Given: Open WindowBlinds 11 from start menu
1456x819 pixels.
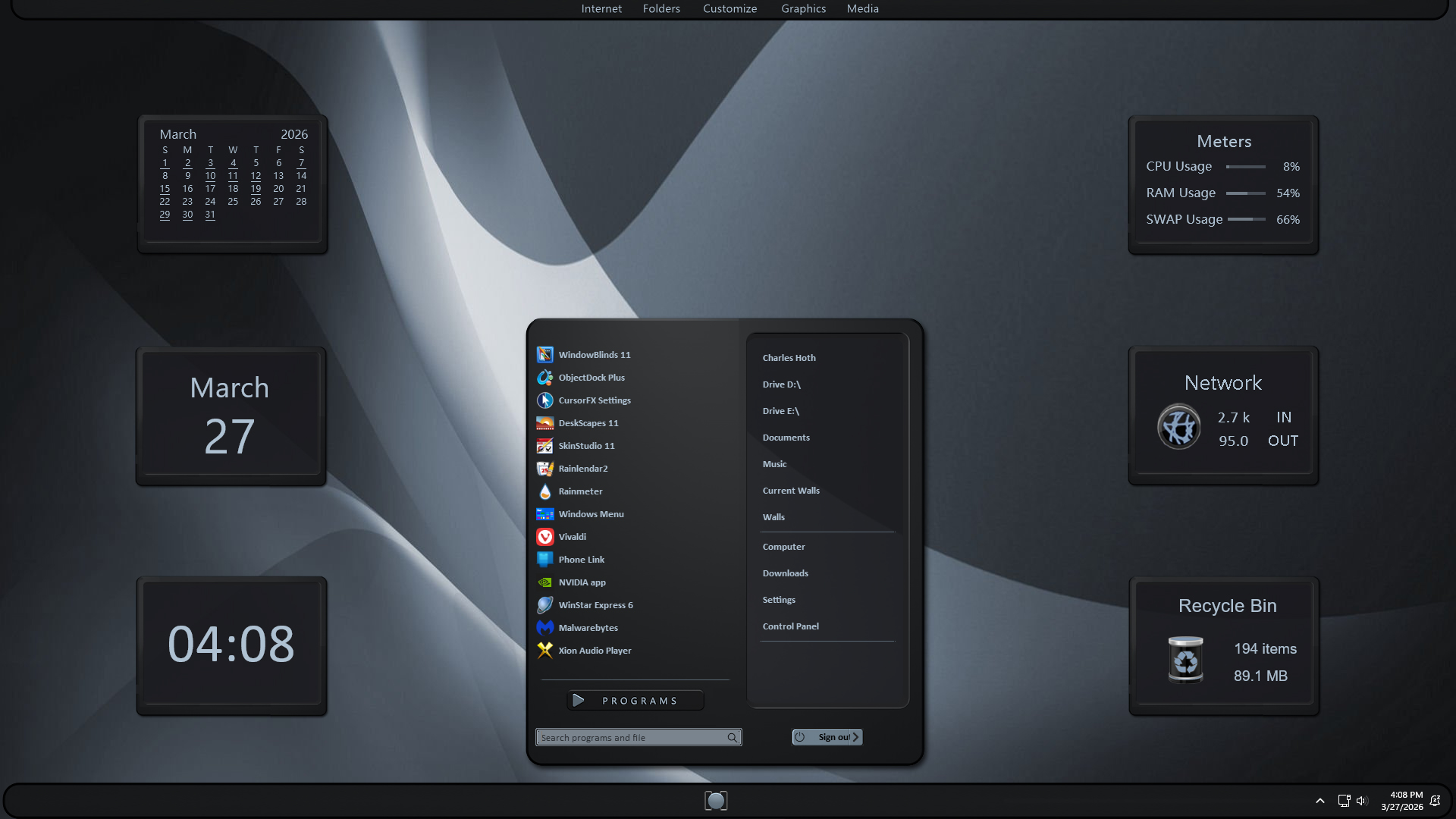Looking at the screenshot, I should (x=594, y=355).
